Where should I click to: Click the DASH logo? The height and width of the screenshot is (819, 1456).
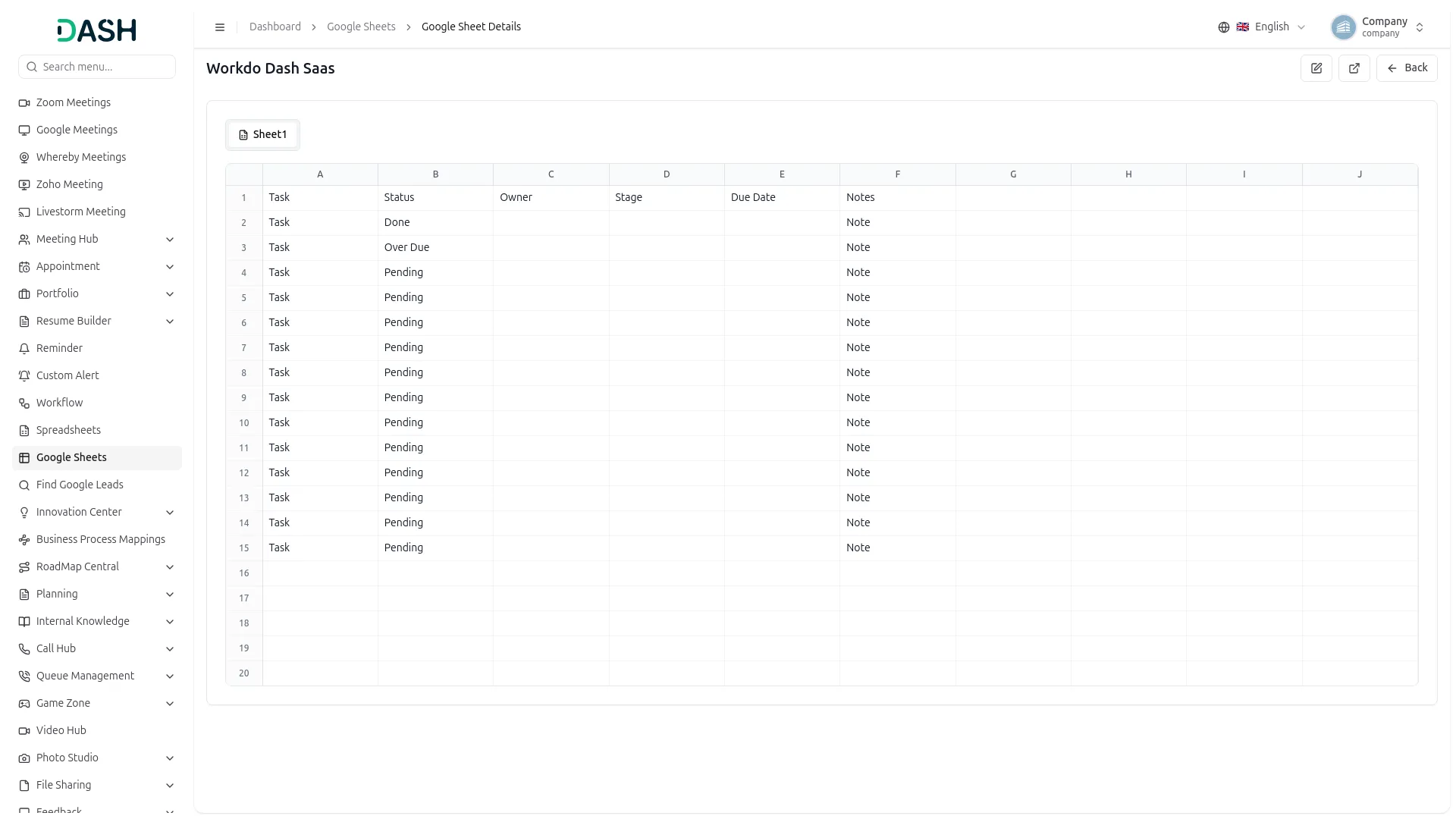point(96,30)
